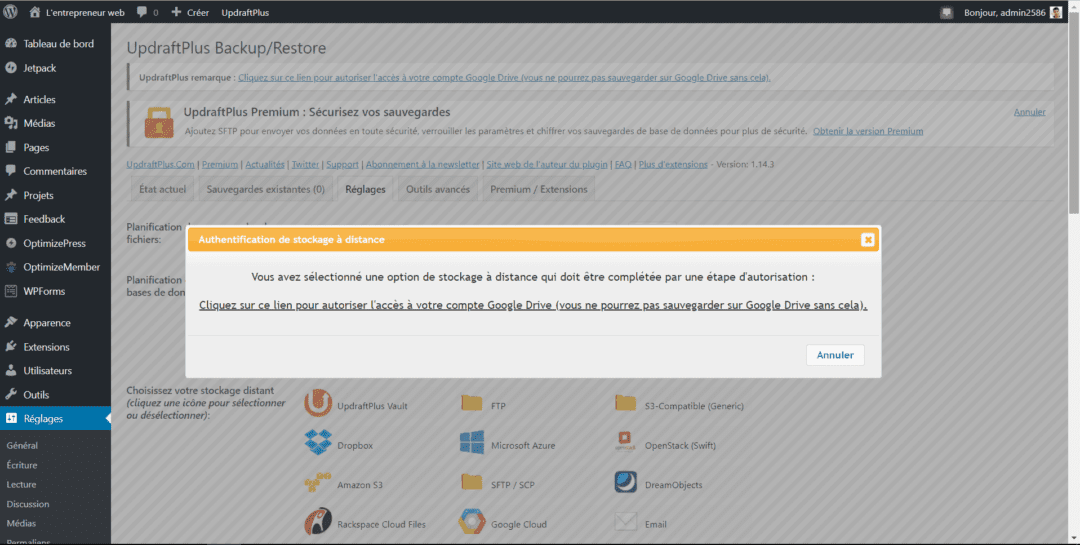Viewport: 1080px width, 545px height.
Task: Switch to the Outils avancés tab
Action: tap(438, 189)
